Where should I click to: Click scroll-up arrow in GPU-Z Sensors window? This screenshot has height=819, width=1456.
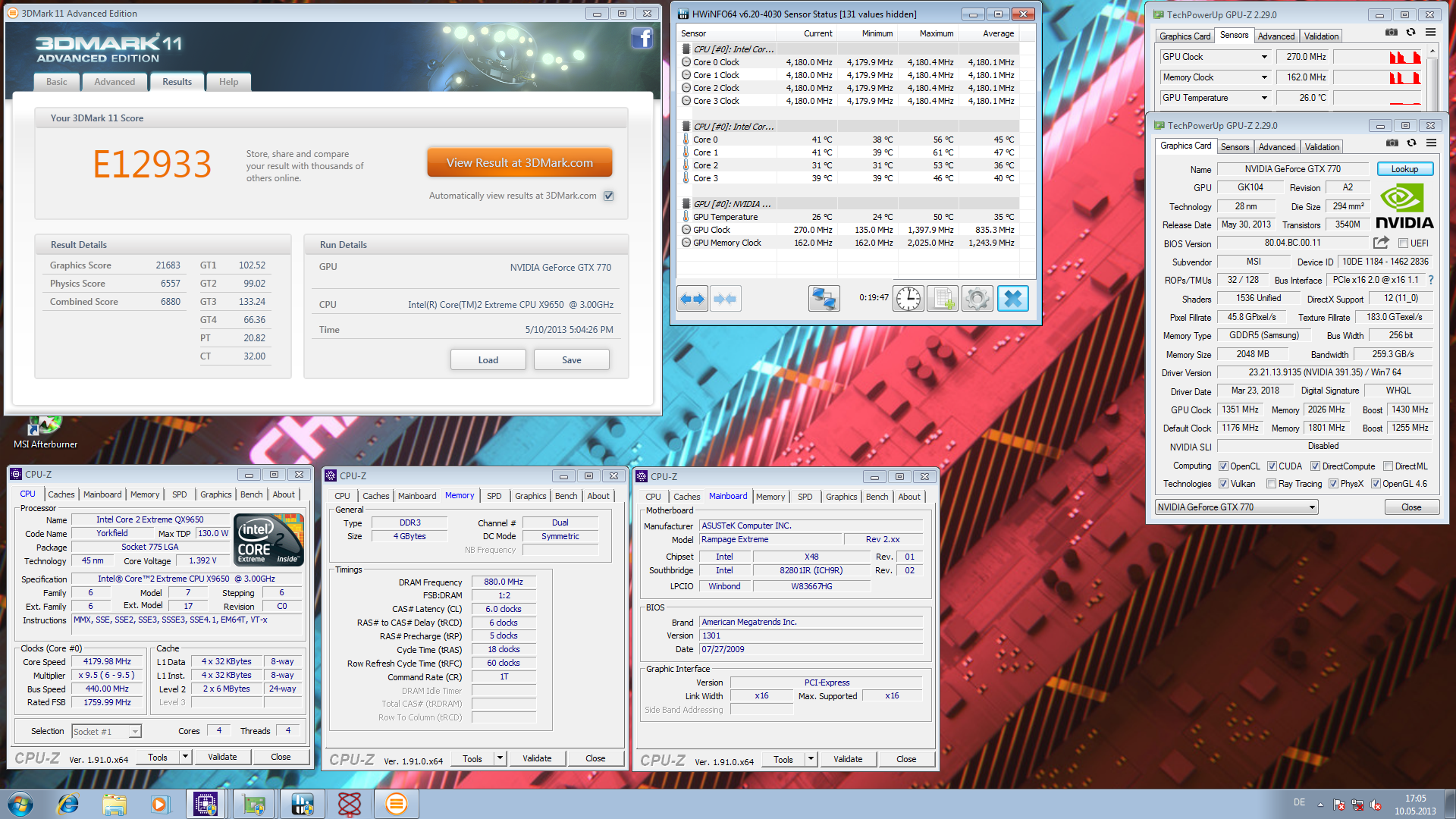tap(1432, 52)
